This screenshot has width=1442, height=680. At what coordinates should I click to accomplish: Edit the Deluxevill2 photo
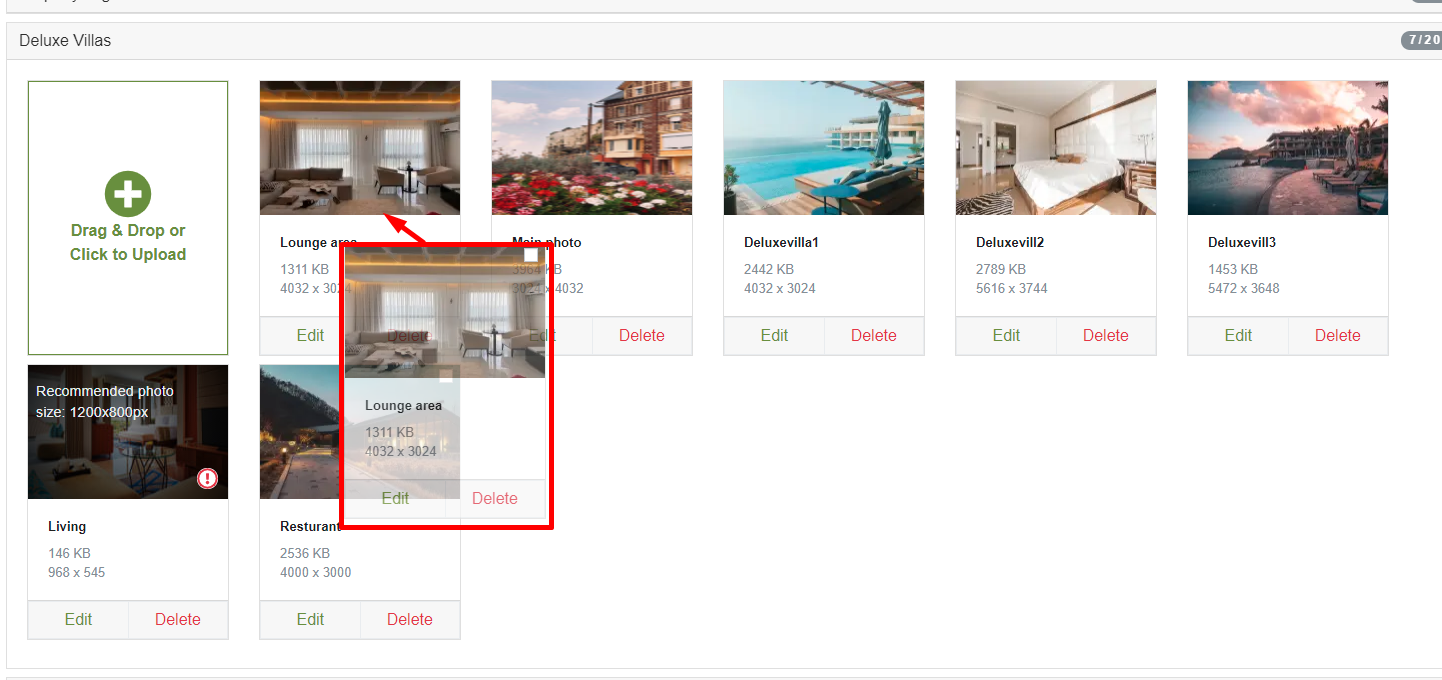point(1006,336)
